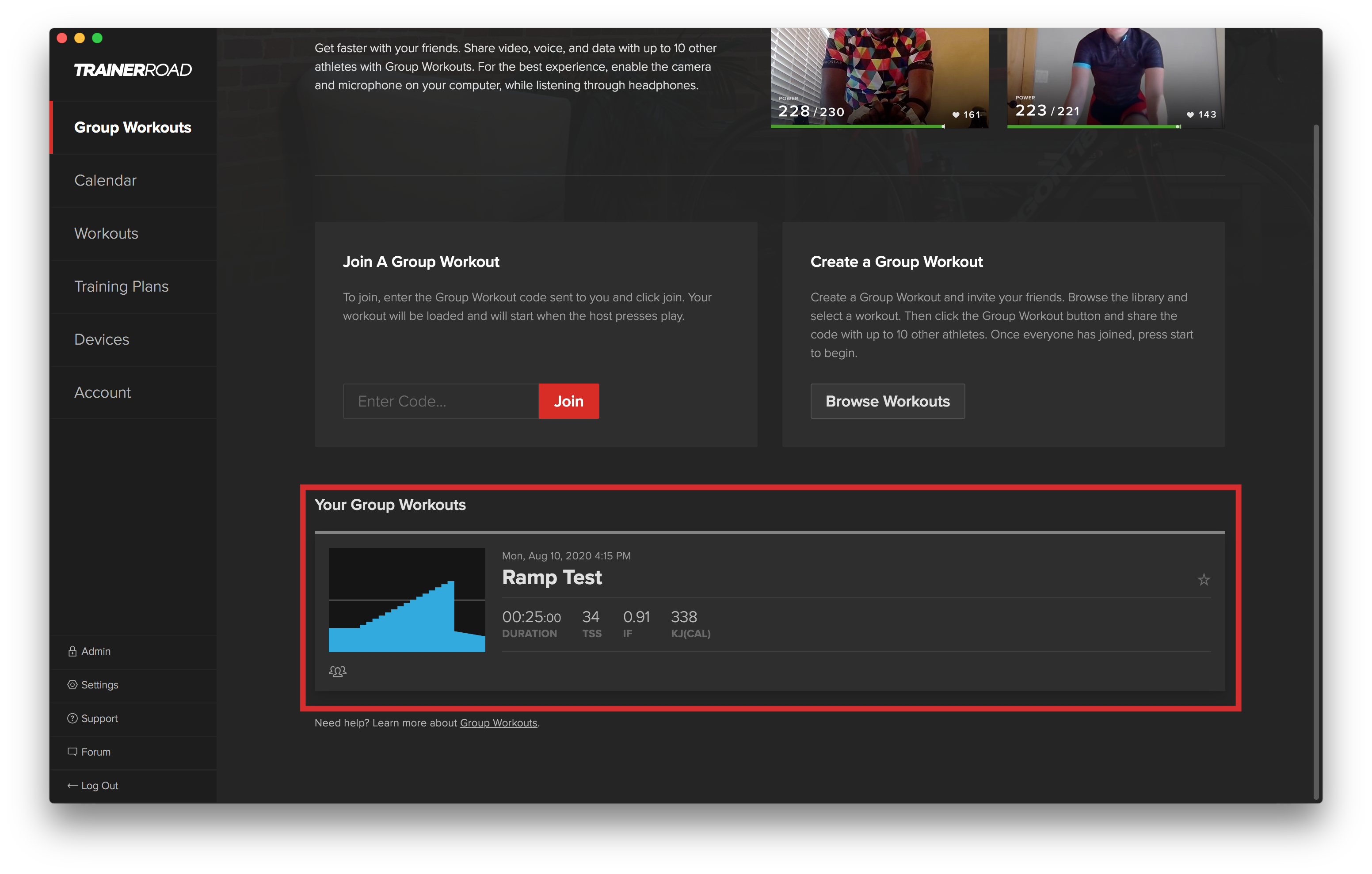The image size is (1372, 874).
Task: Click the Browse Workouts button
Action: (887, 401)
